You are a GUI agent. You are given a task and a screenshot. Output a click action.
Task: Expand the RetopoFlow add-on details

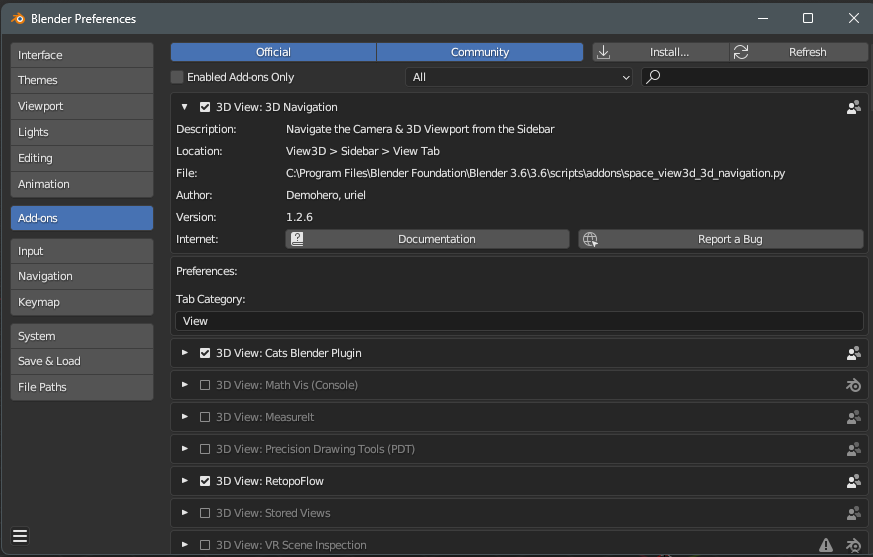point(185,481)
